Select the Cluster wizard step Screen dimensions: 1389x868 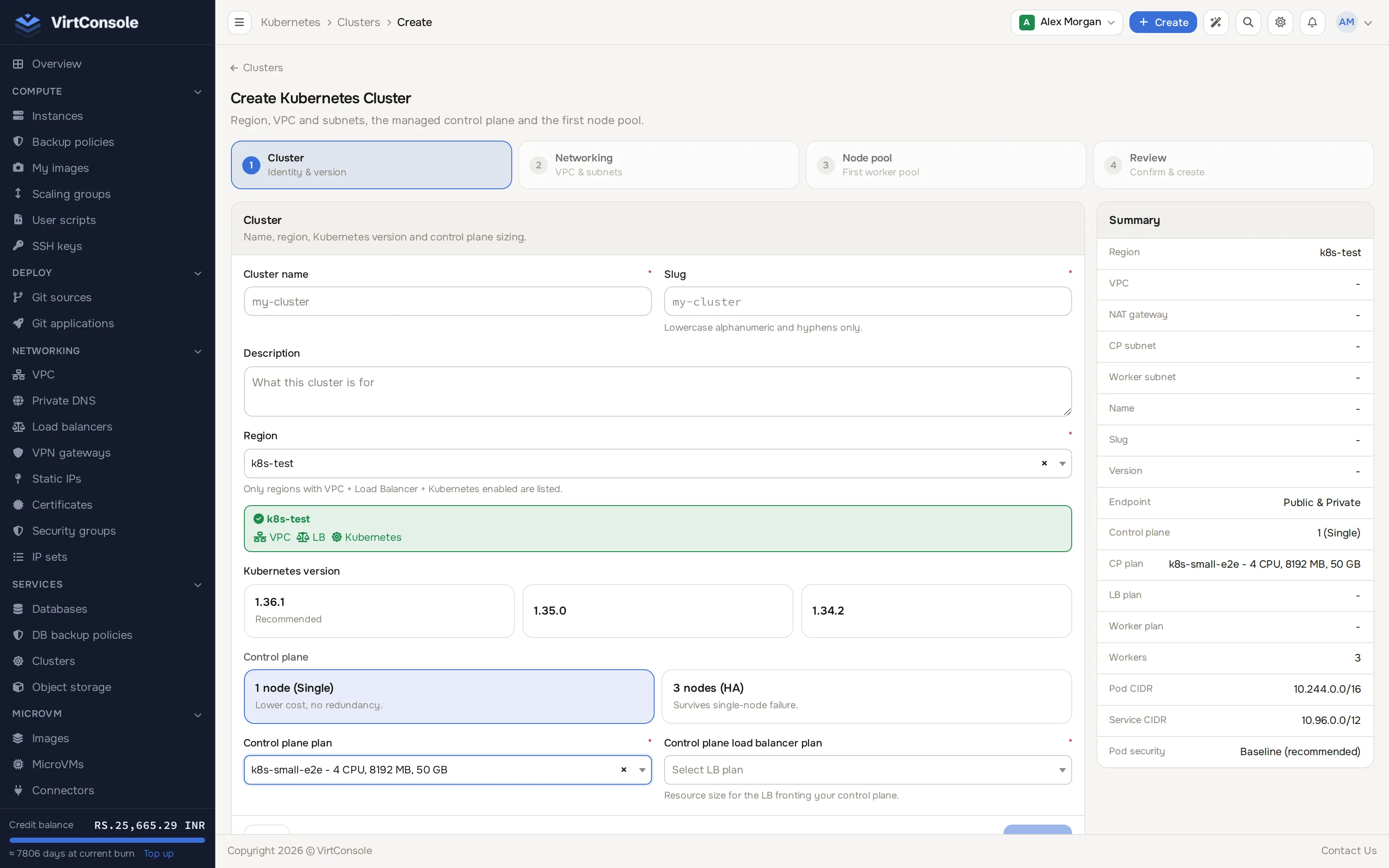(372, 165)
